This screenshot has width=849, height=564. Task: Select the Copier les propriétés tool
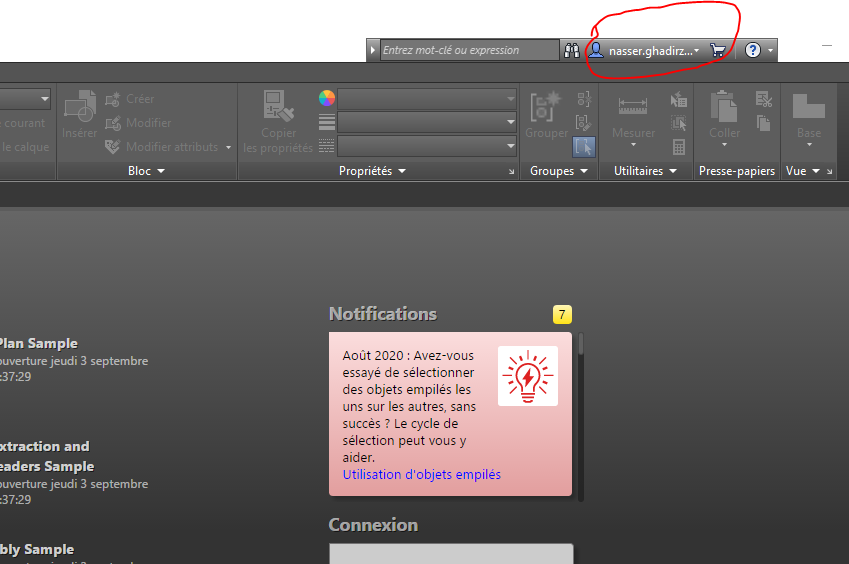(279, 121)
